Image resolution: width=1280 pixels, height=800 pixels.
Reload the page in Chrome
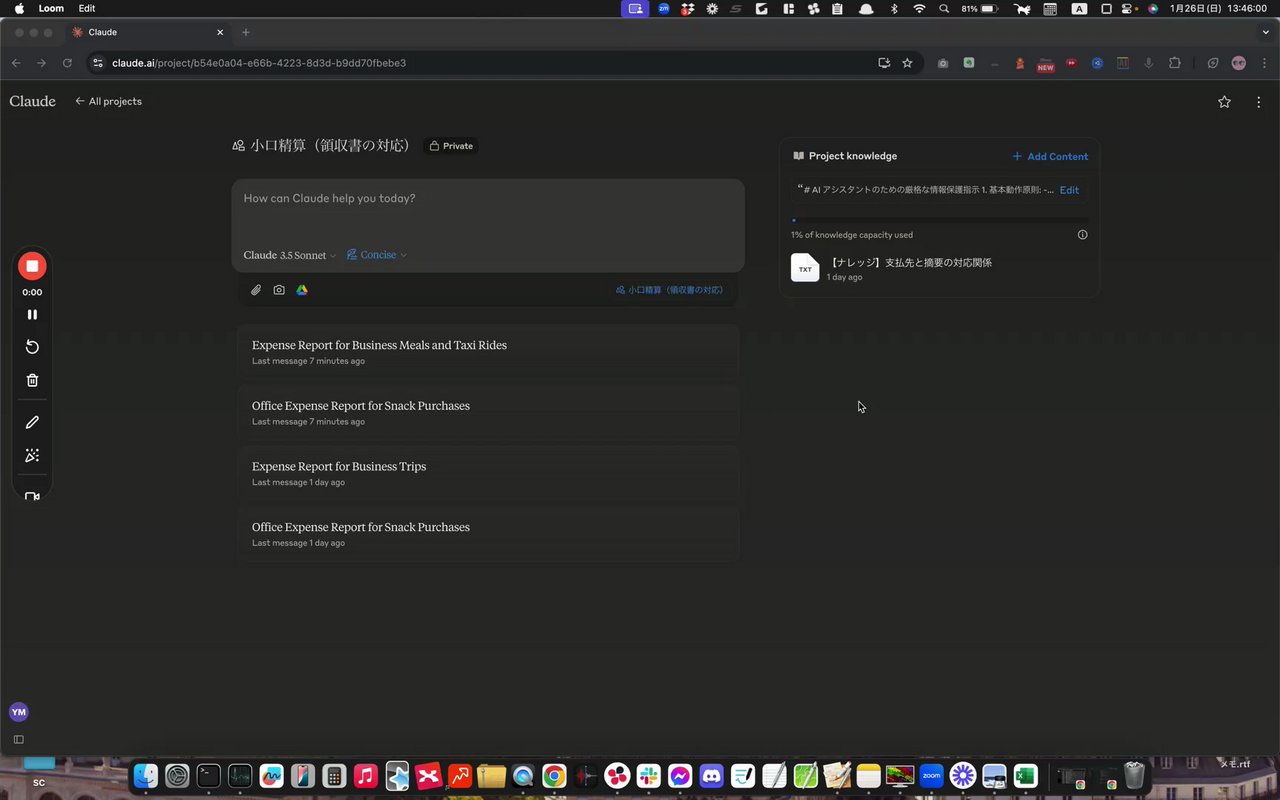67,63
